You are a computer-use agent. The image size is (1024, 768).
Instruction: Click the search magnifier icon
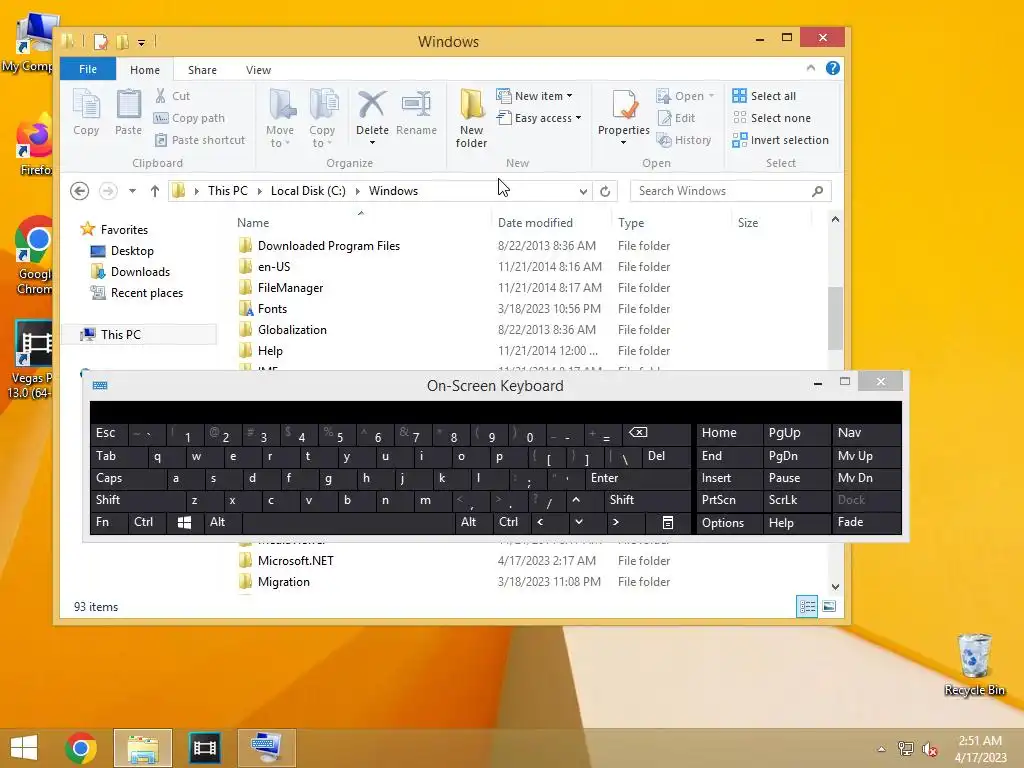tap(818, 191)
